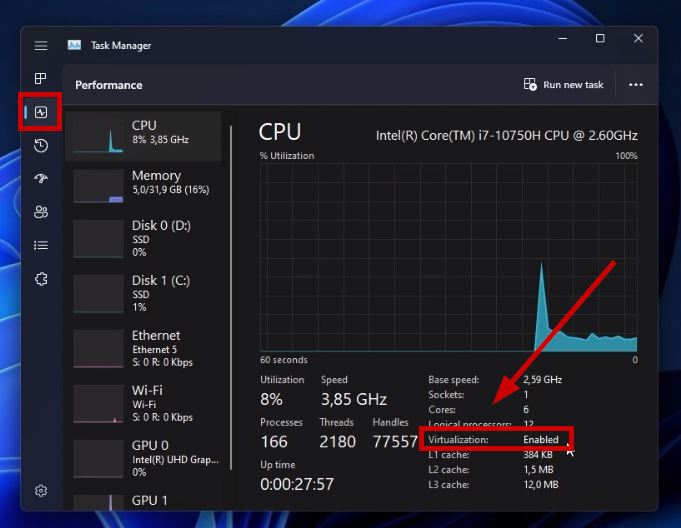The width and height of the screenshot is (681, 528).
Task: Select Disk 0 (D:) in the list
Action: tap(143, 238)
